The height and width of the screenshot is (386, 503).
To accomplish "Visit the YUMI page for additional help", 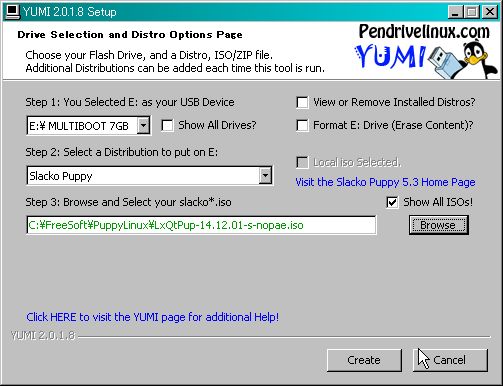I will coord(153,317).
